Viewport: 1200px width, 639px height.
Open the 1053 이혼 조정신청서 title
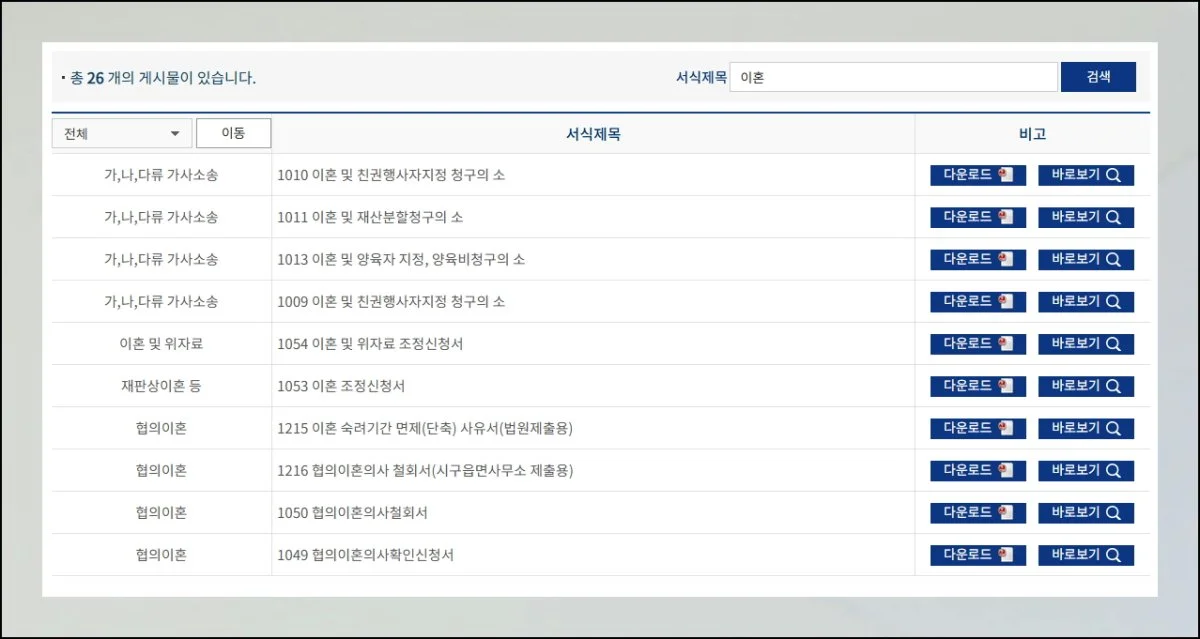pyautogui.click(x=341, y=386)
